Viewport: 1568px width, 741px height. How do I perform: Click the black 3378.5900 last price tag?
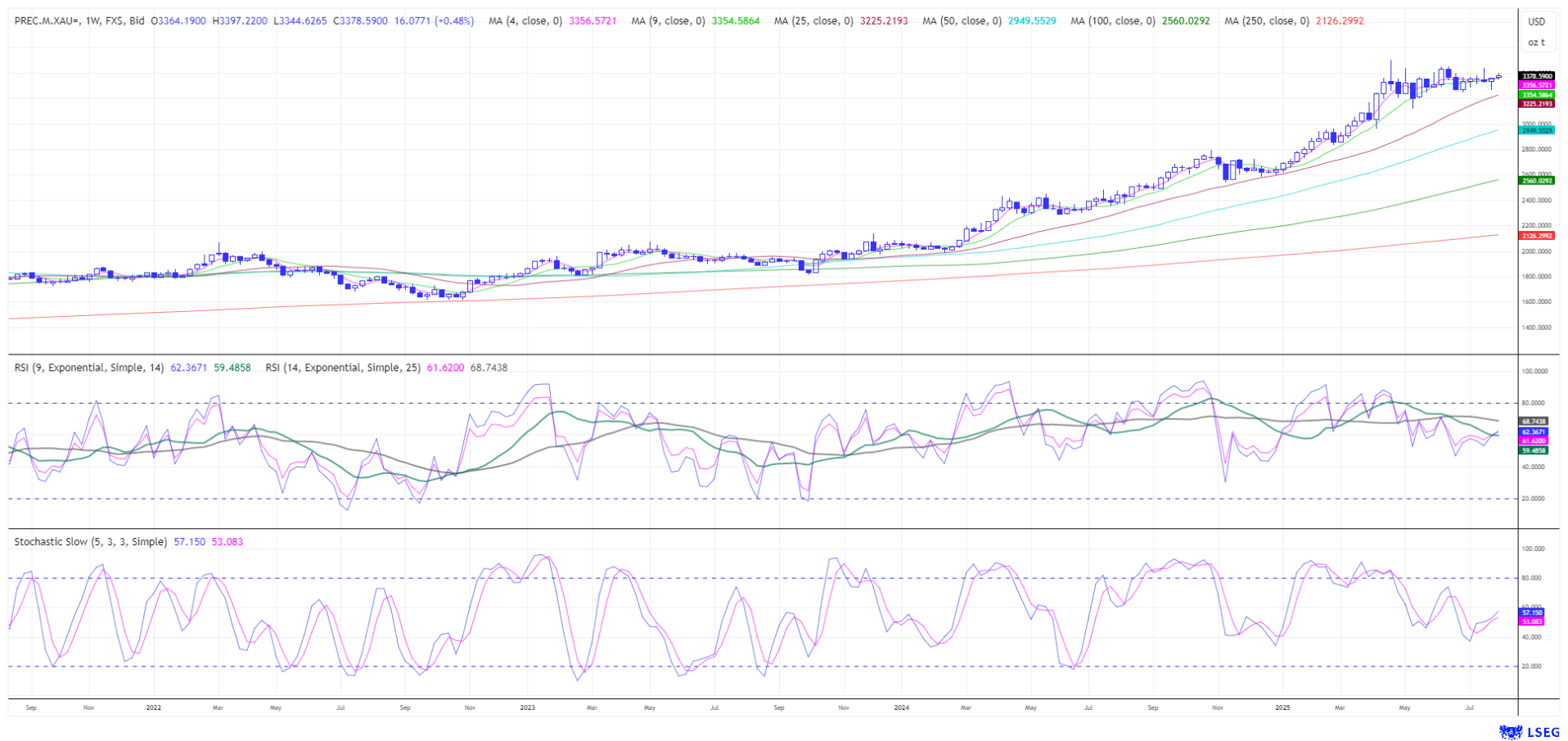[x=1536, y=76]
